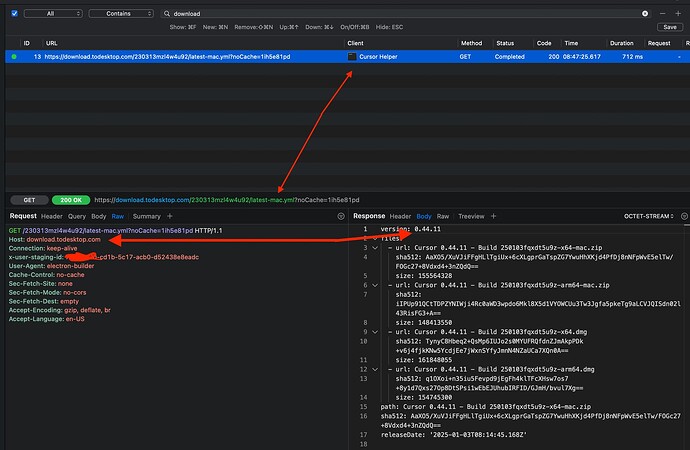This screenshot has width=690, height=450.
Task: Click 'size: 155564328' in response body
Action: [x=423, y=276]
